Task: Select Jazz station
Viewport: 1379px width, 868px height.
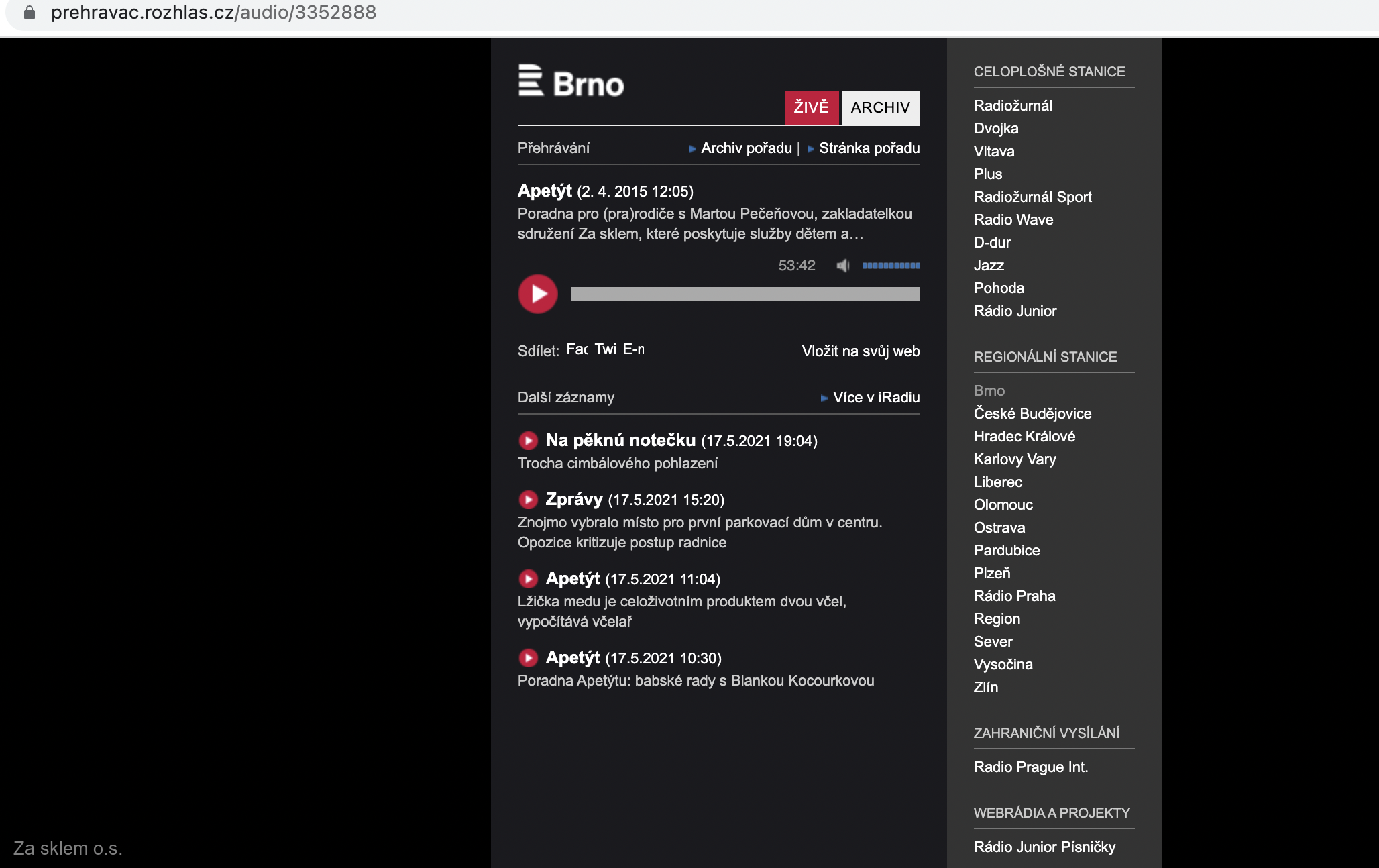Action: 989,266
